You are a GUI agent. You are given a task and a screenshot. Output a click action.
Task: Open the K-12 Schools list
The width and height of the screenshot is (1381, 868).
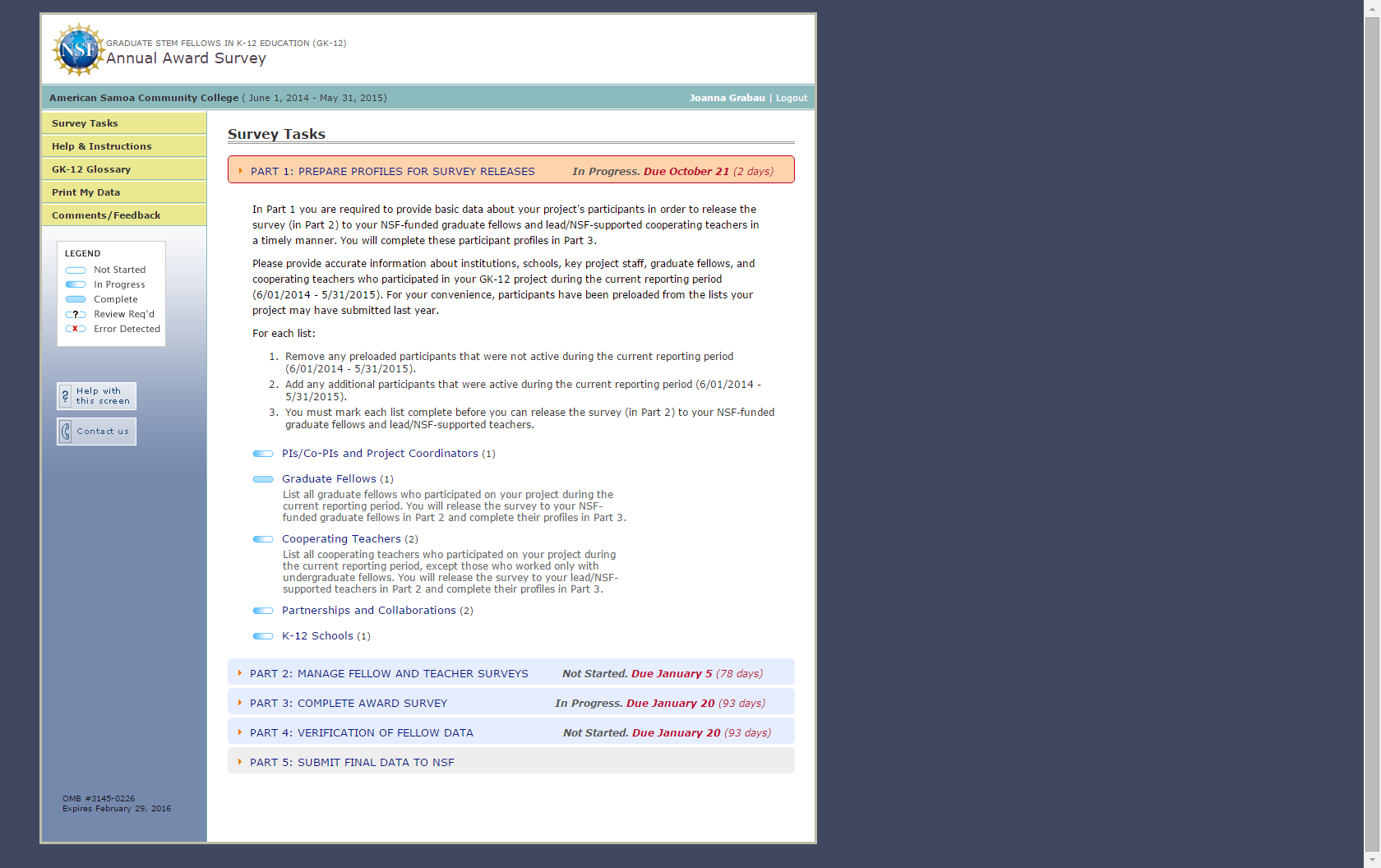(x=317, y=636)
